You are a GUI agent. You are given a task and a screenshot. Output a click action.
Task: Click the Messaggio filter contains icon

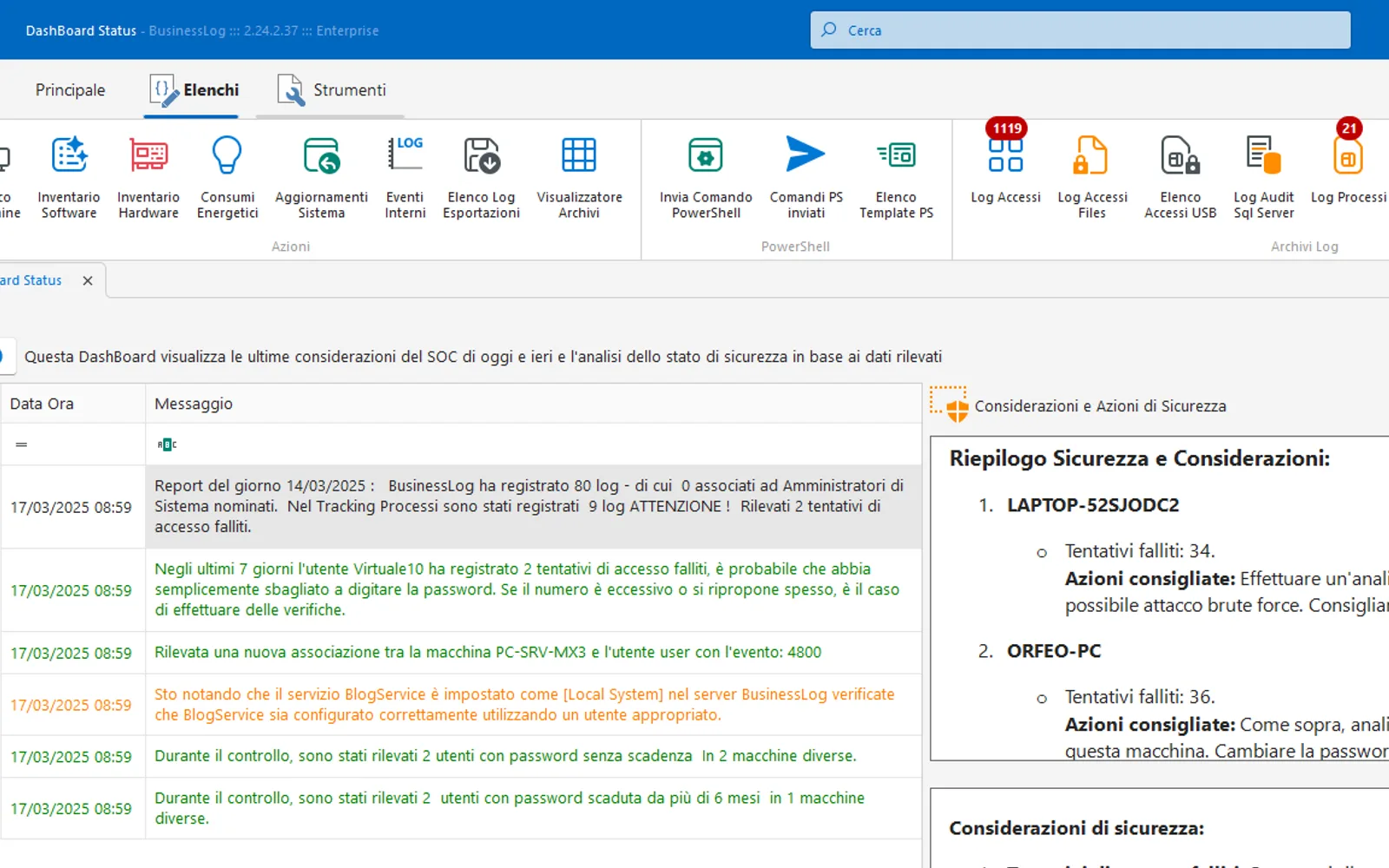click(167, 444)
